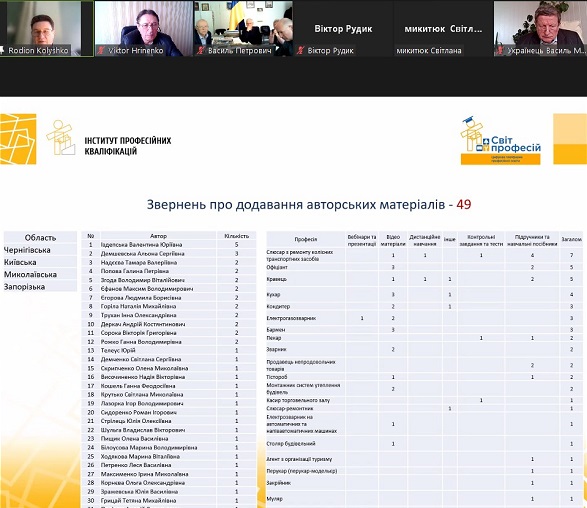Click the 'Область' table header
The image size is (587, 508).
40,237
